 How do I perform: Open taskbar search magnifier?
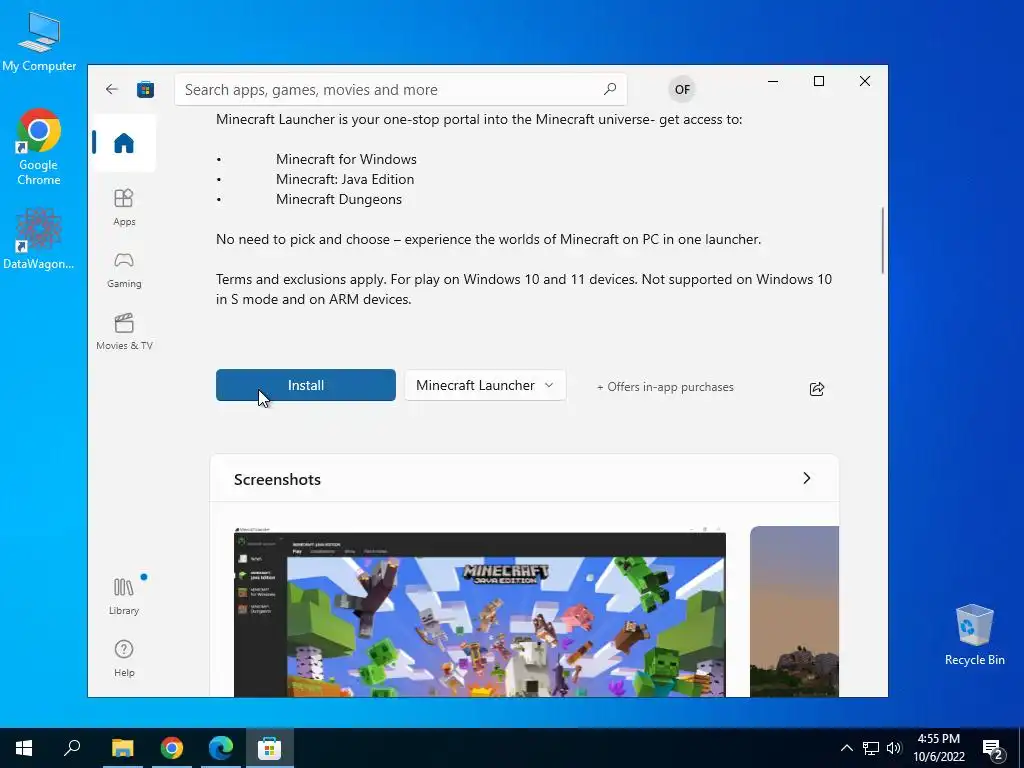pos(72,748)
